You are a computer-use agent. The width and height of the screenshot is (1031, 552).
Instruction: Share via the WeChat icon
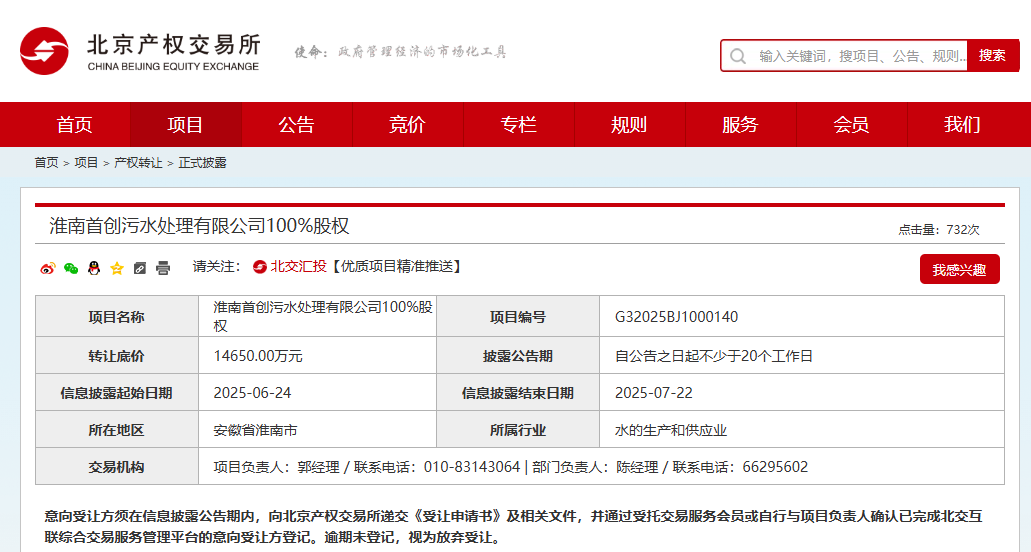point(71,268)
